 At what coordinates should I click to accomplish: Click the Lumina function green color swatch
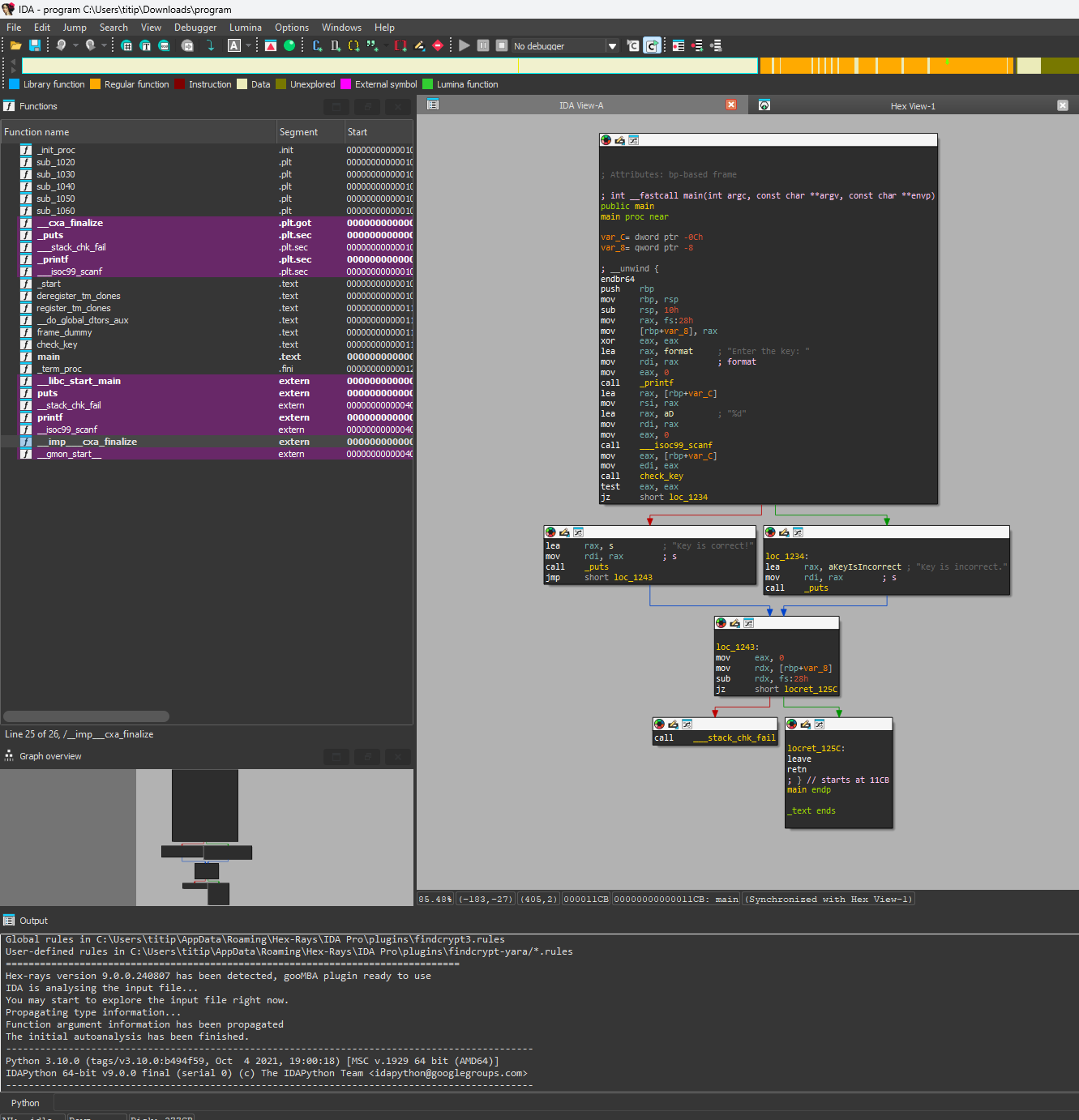427,83
